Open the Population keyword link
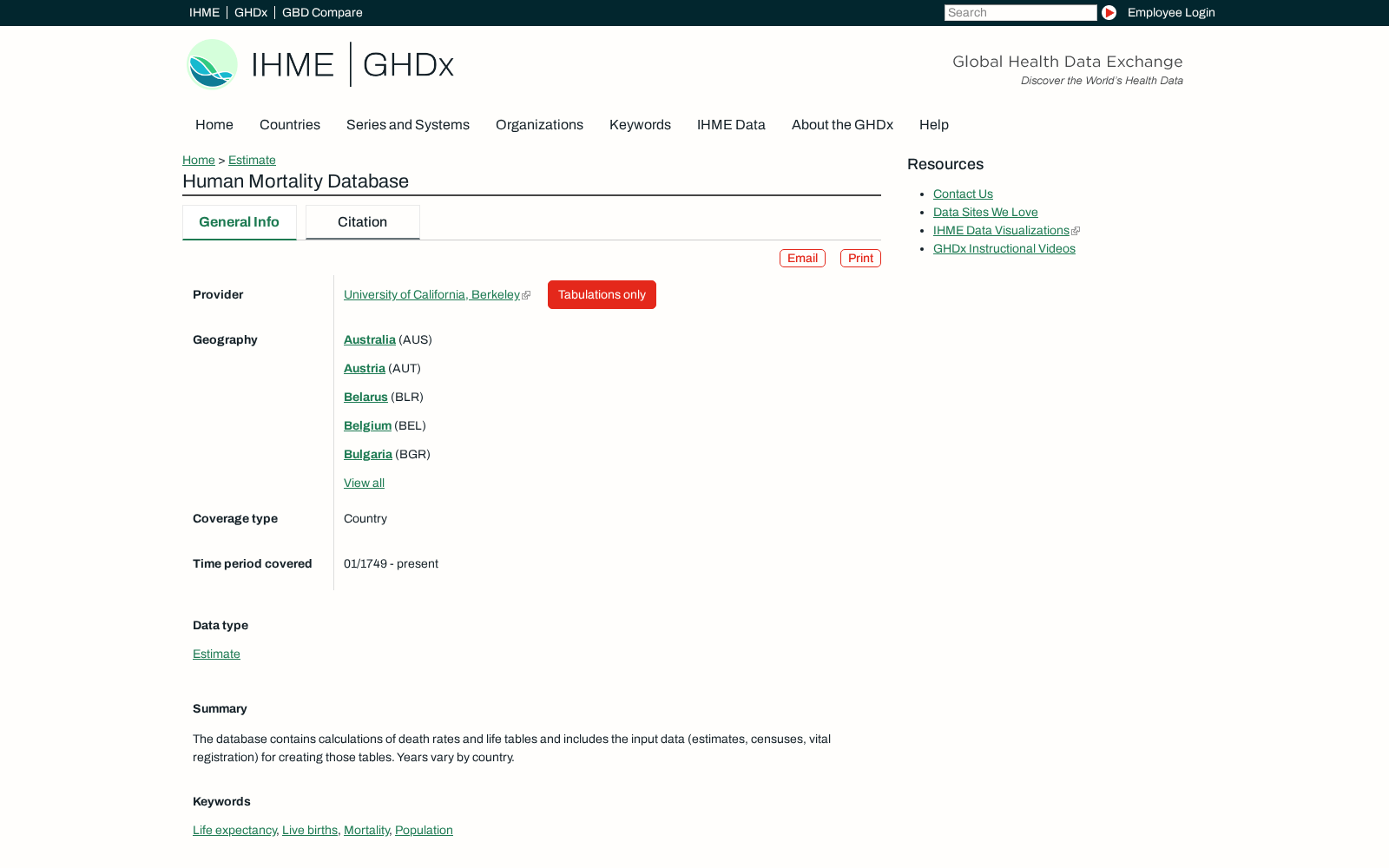Image resolution: width=1389 pixels, height=868 pixels. [424, 831]
